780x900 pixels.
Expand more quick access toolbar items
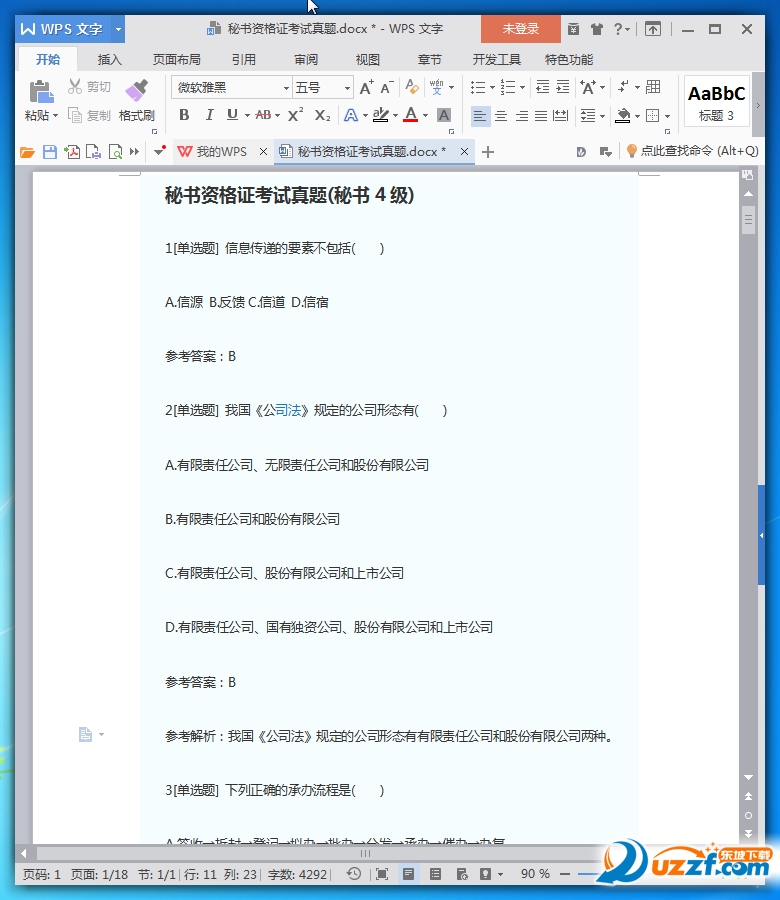tap(134, 152)
